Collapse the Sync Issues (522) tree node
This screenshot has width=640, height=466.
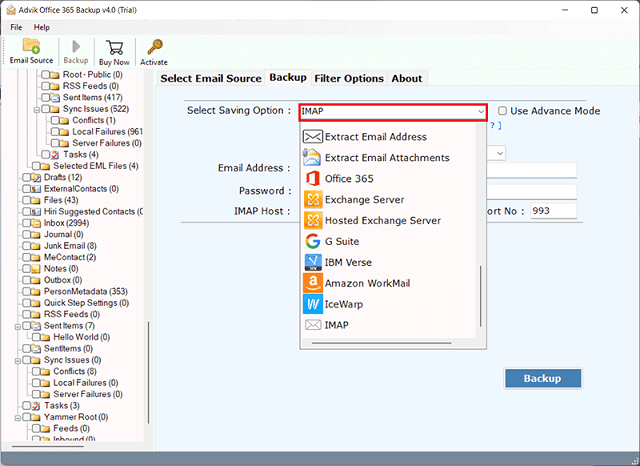click(37, 109)
